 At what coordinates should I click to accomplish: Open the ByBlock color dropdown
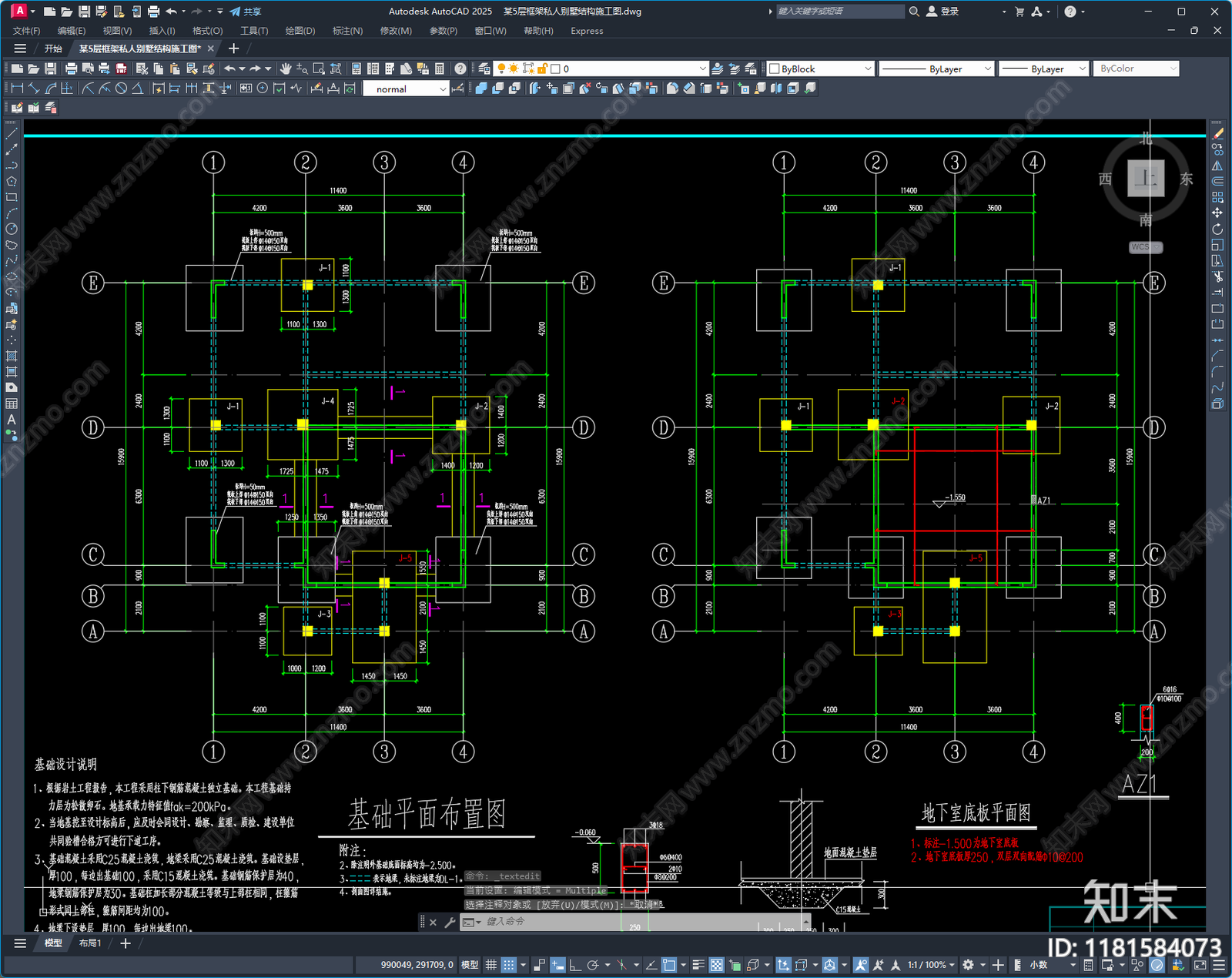tap(868, 69)
